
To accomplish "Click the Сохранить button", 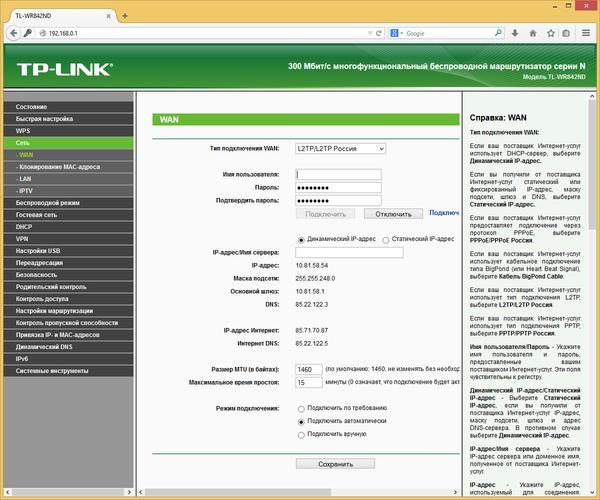I will pos(335,464).
